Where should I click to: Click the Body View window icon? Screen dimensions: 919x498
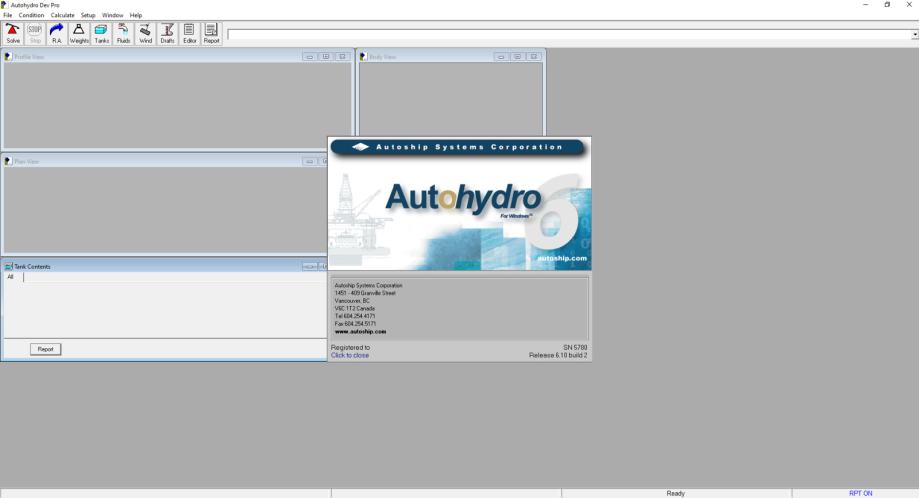(363, 57)
